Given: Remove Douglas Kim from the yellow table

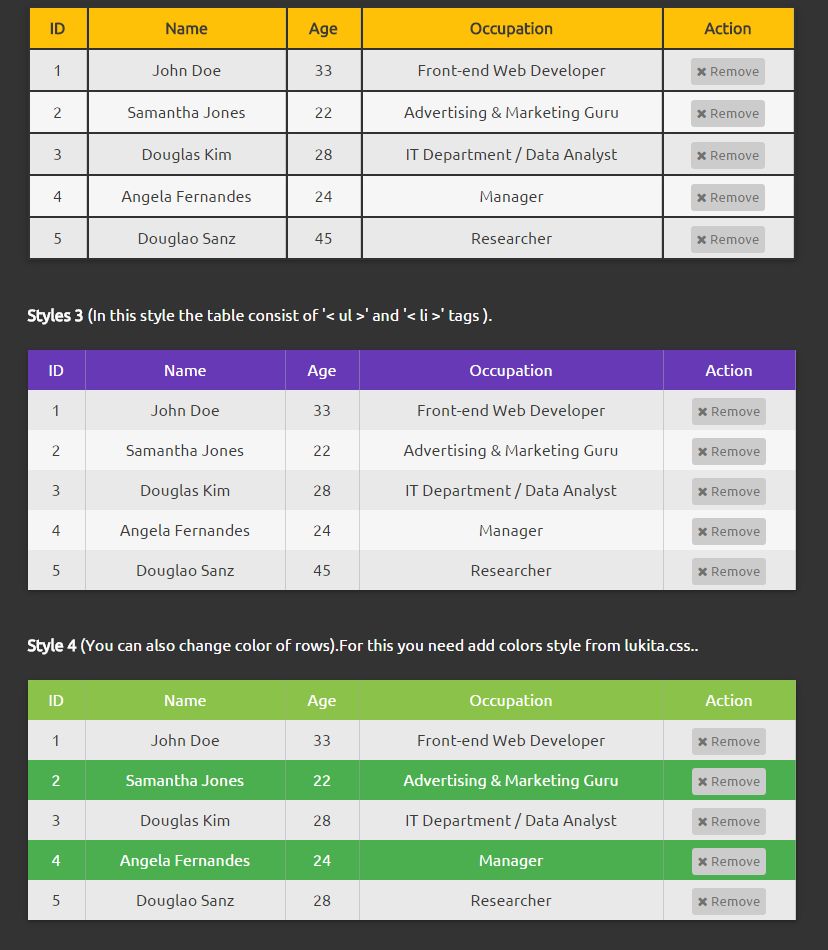Looking at the screenshot, I should 728,155.
